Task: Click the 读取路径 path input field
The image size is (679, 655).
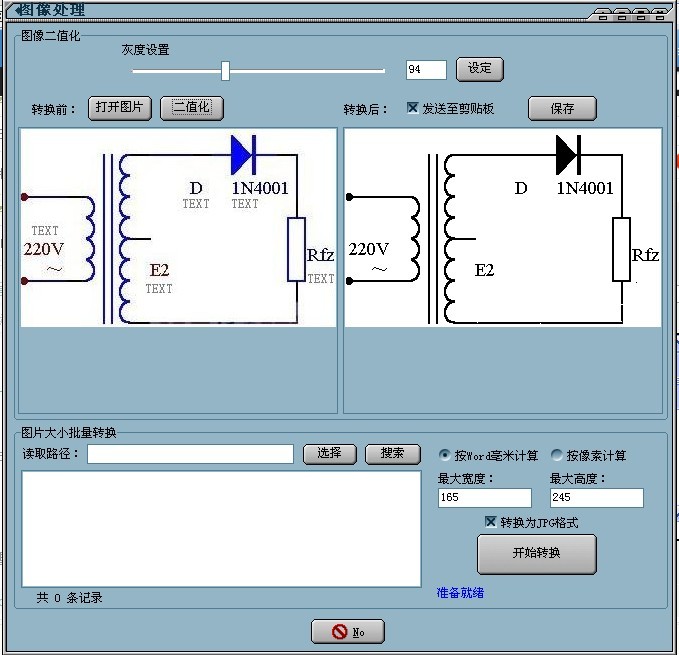Action: [x=190, y=455]
